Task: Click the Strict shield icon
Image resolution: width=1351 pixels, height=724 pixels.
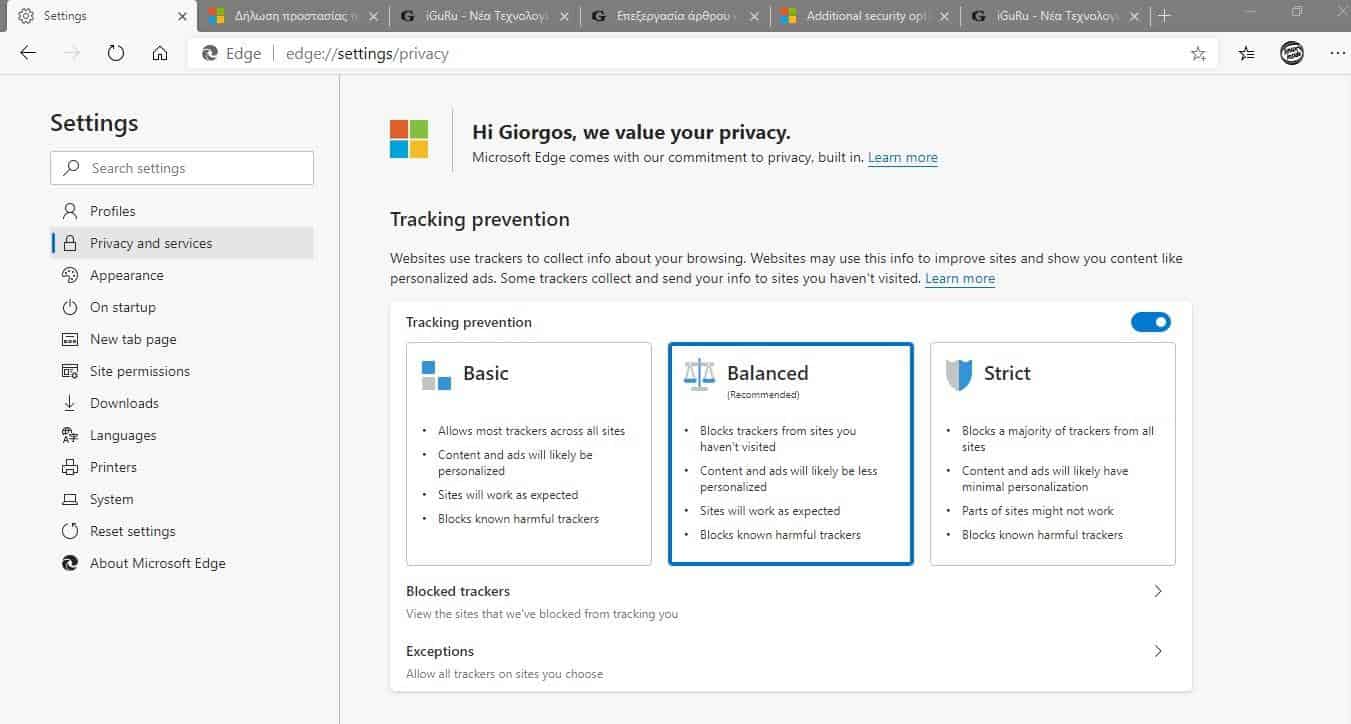Action: 959,375
